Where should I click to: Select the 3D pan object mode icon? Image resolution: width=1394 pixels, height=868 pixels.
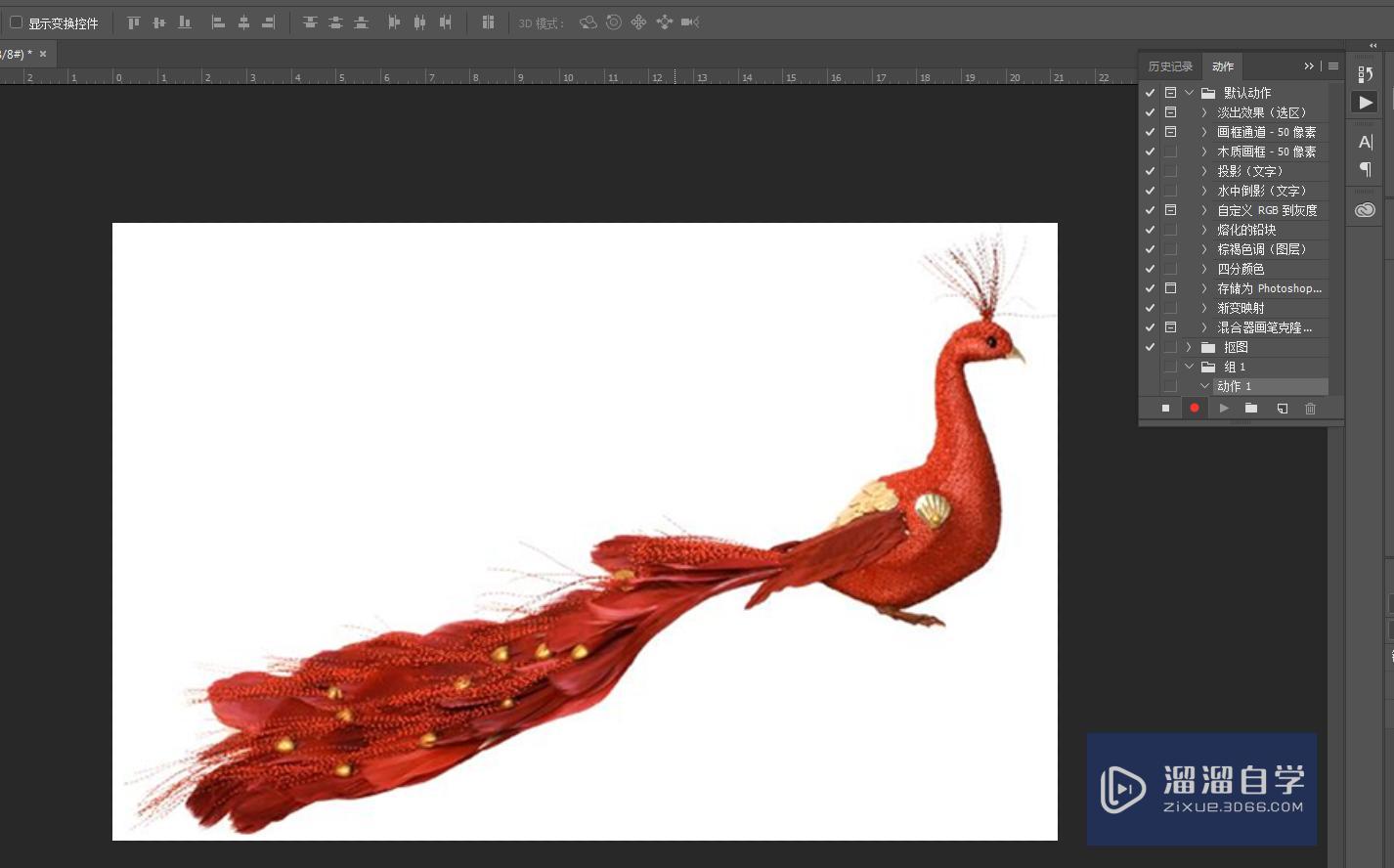tap(638, 22)
